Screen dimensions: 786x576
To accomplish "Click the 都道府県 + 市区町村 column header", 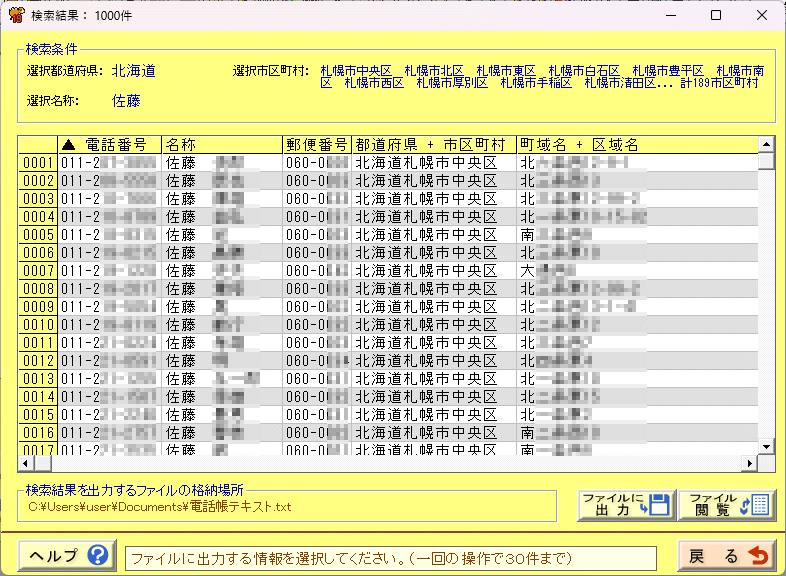I will point(434,145).
